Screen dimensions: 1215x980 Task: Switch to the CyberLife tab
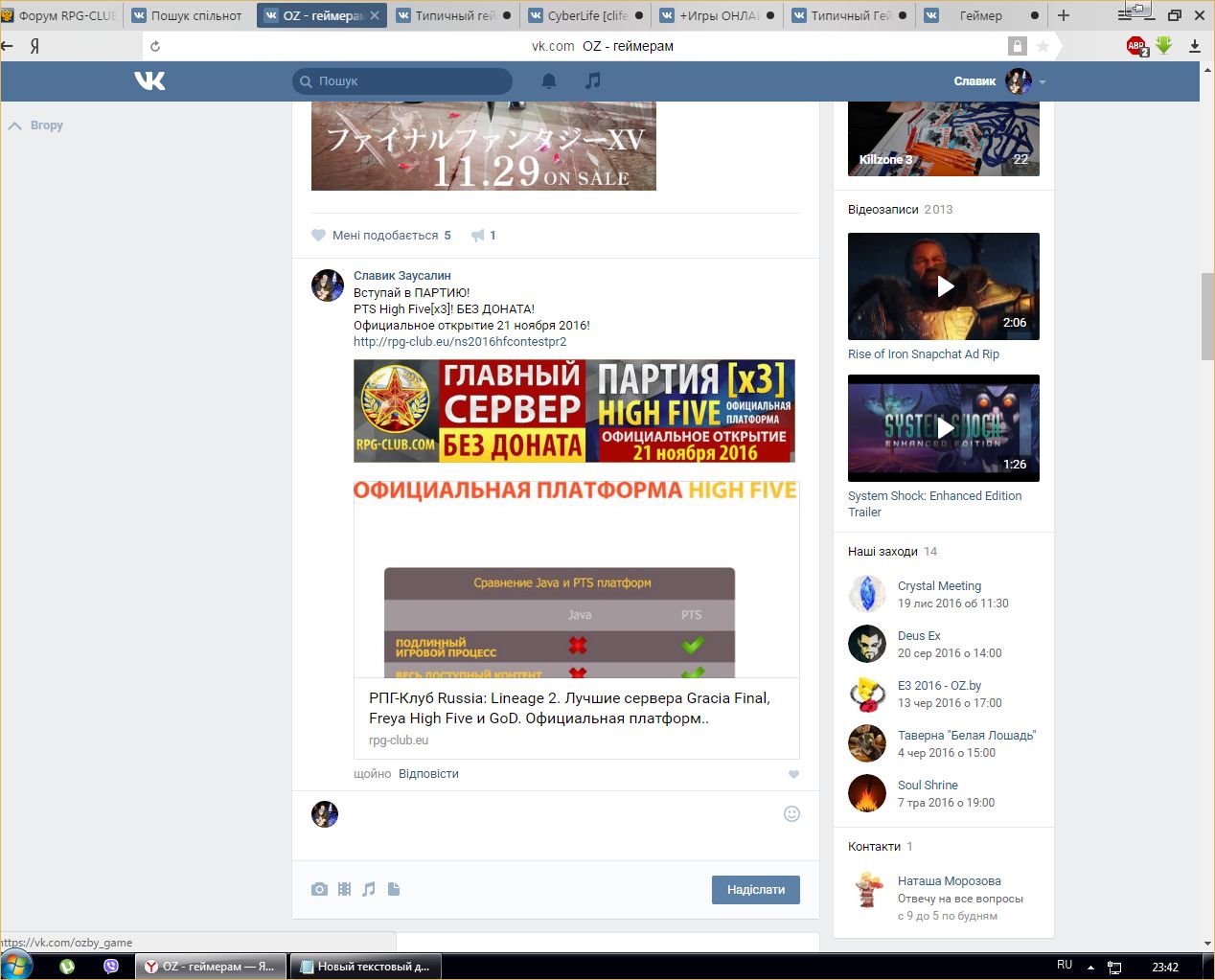pos(585,15)
